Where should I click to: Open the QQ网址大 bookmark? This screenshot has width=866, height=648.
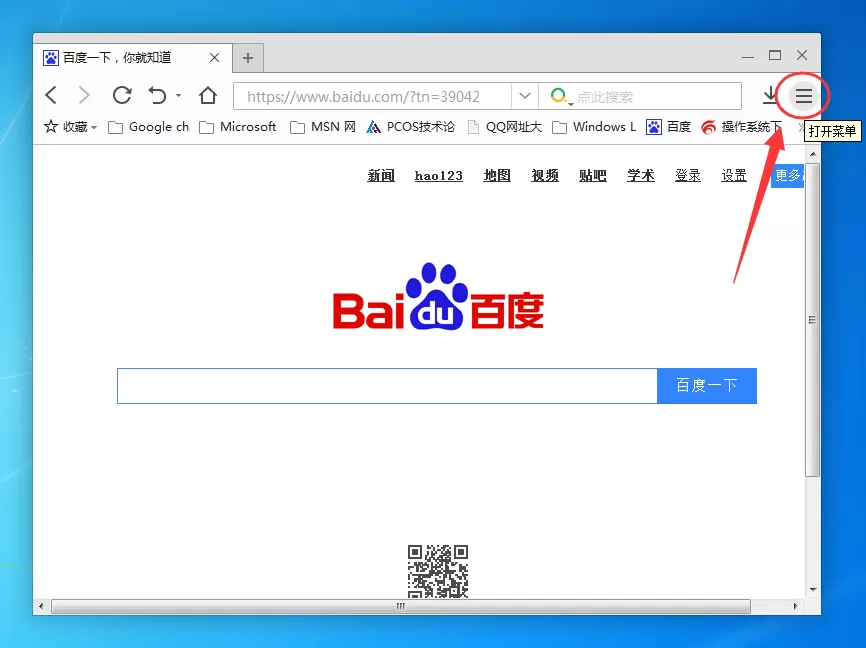504,127
